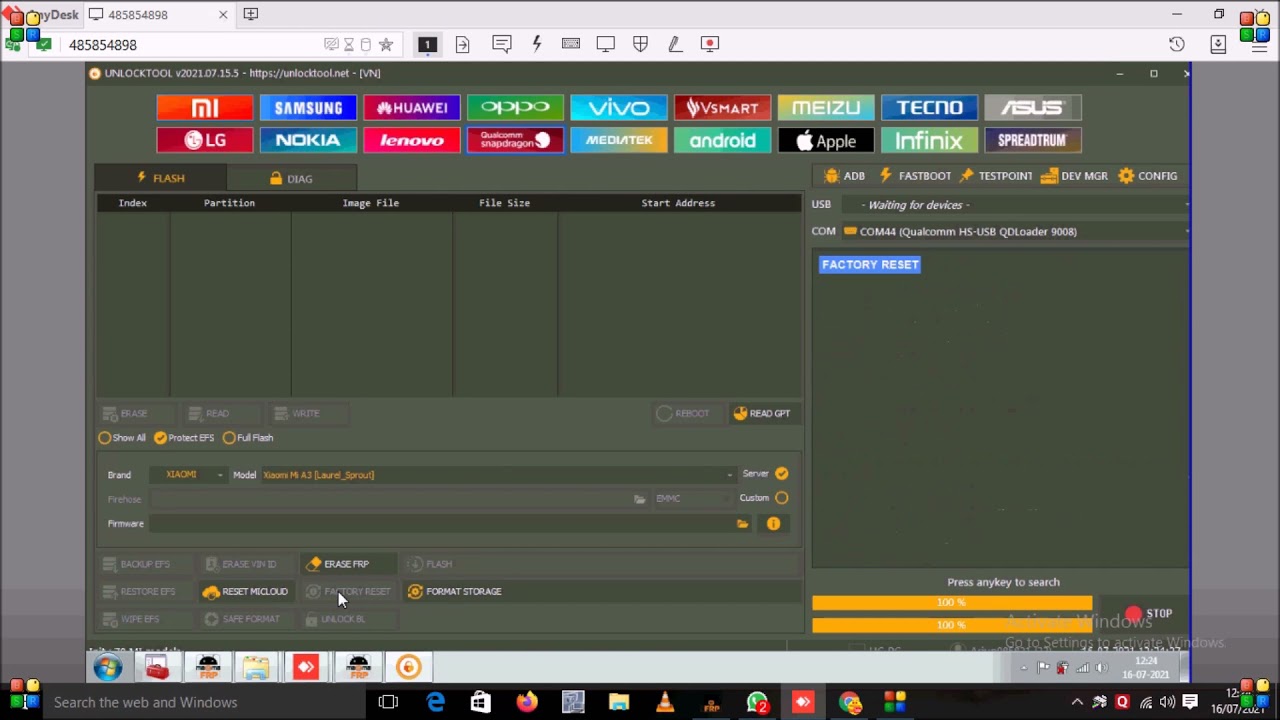Expand the USB Waiting for devices dropdown
1280x720 pixels.
point(1015,205)
